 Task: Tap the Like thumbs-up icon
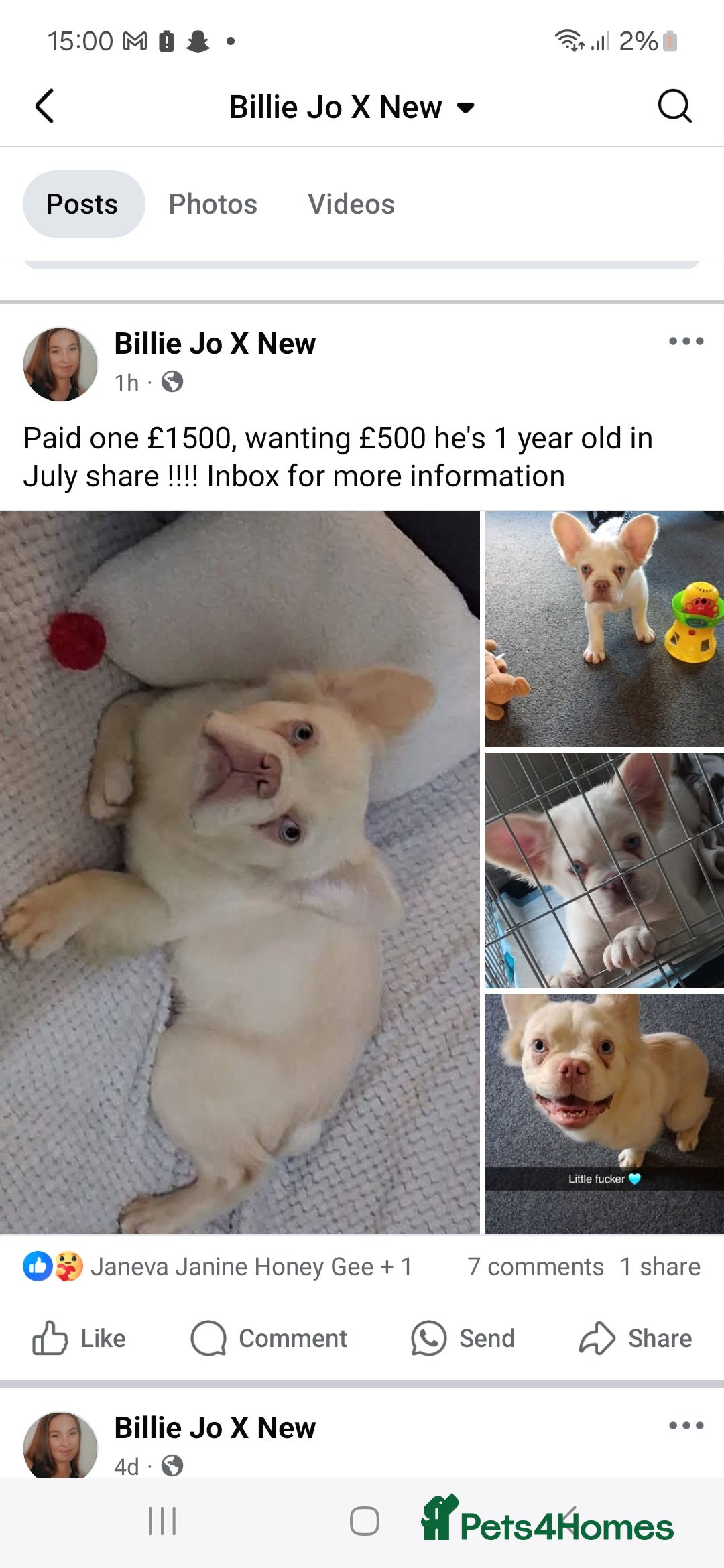pos(50,1338)
